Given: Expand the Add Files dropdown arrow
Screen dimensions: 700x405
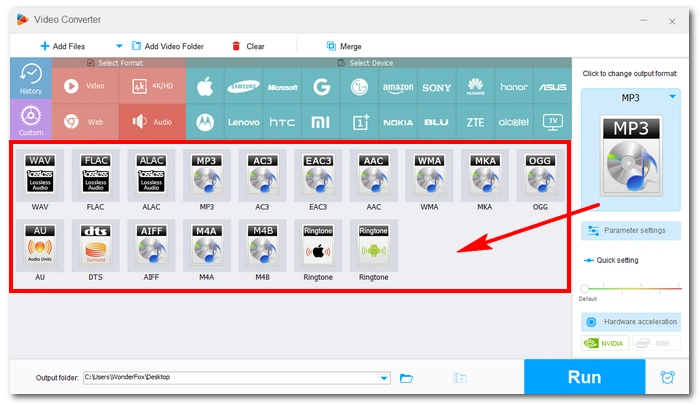Looking at the screenshot, I should coord(119,46).
